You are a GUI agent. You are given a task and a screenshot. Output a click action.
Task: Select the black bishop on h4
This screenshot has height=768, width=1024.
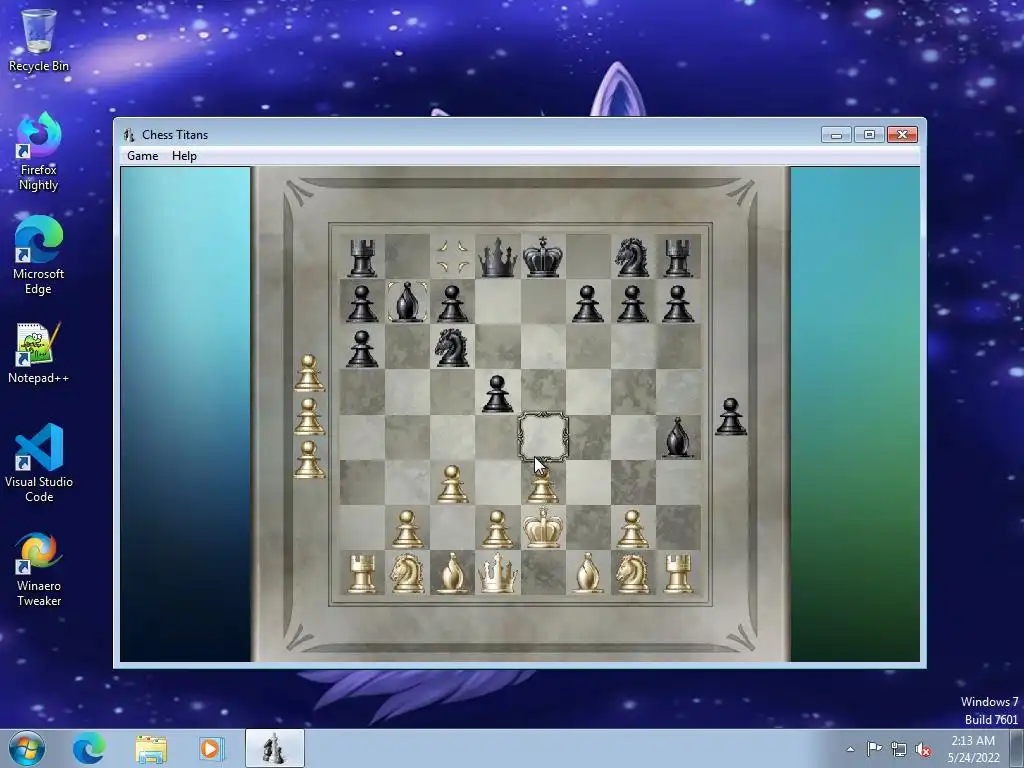[677, 437]
